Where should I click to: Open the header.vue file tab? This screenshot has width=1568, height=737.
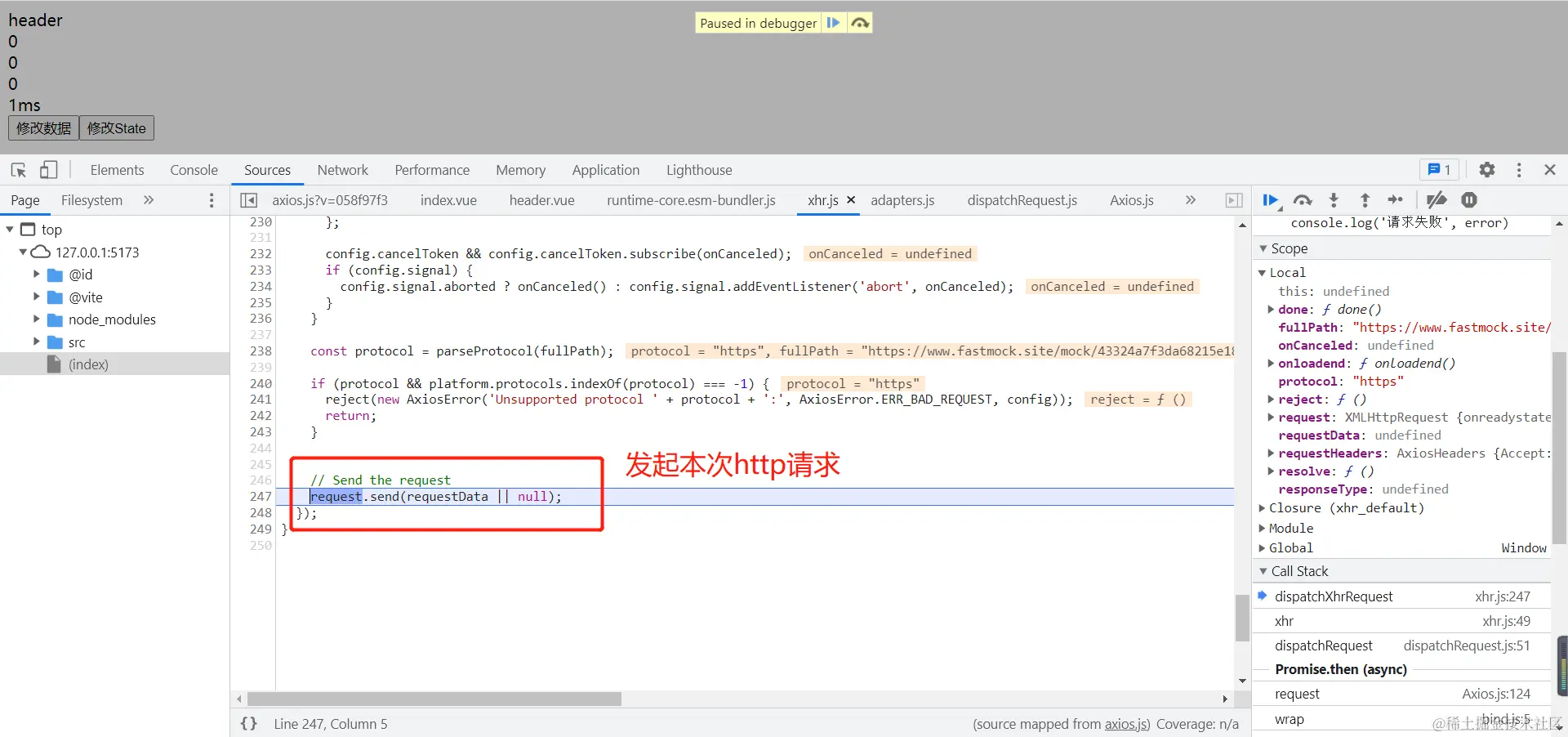(541, 200)
